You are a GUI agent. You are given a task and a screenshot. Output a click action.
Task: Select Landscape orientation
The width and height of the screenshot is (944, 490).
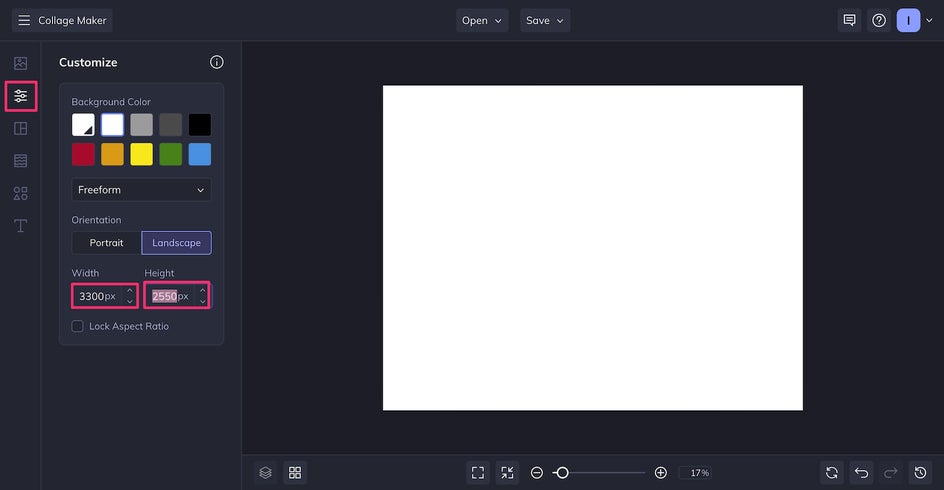(176, 243)
